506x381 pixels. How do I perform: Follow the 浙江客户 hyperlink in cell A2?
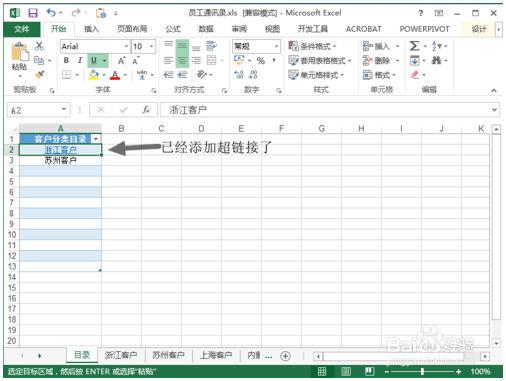pyautogui.click(x=60, y=150)
